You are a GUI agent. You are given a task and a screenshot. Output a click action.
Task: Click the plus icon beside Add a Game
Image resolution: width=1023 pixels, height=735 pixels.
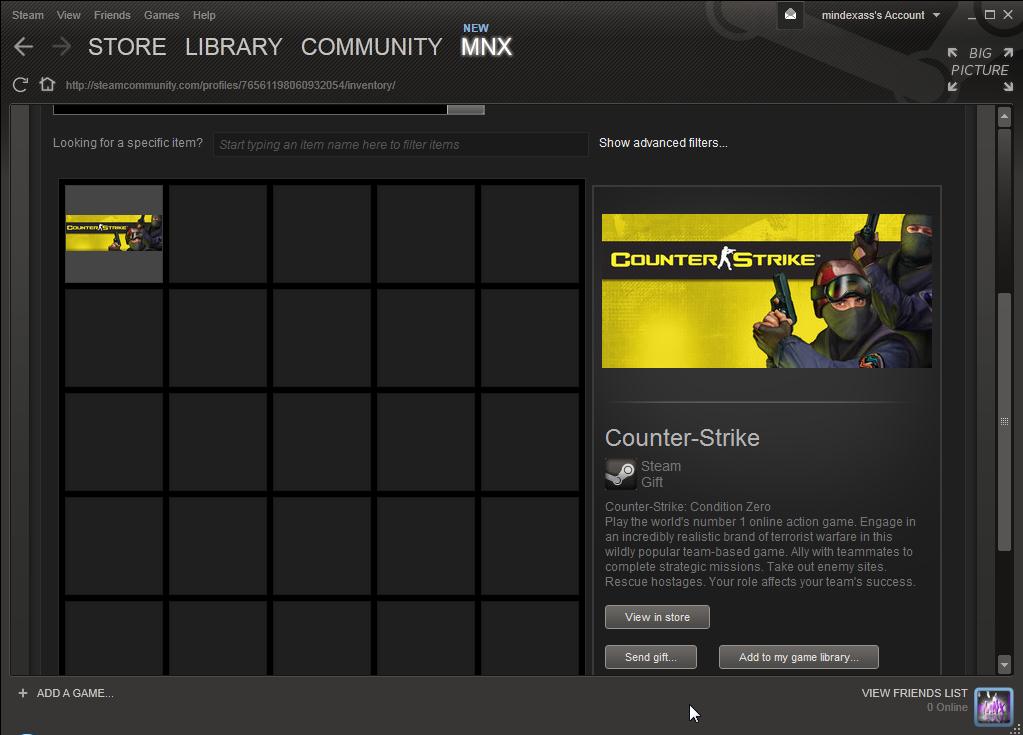23,693
